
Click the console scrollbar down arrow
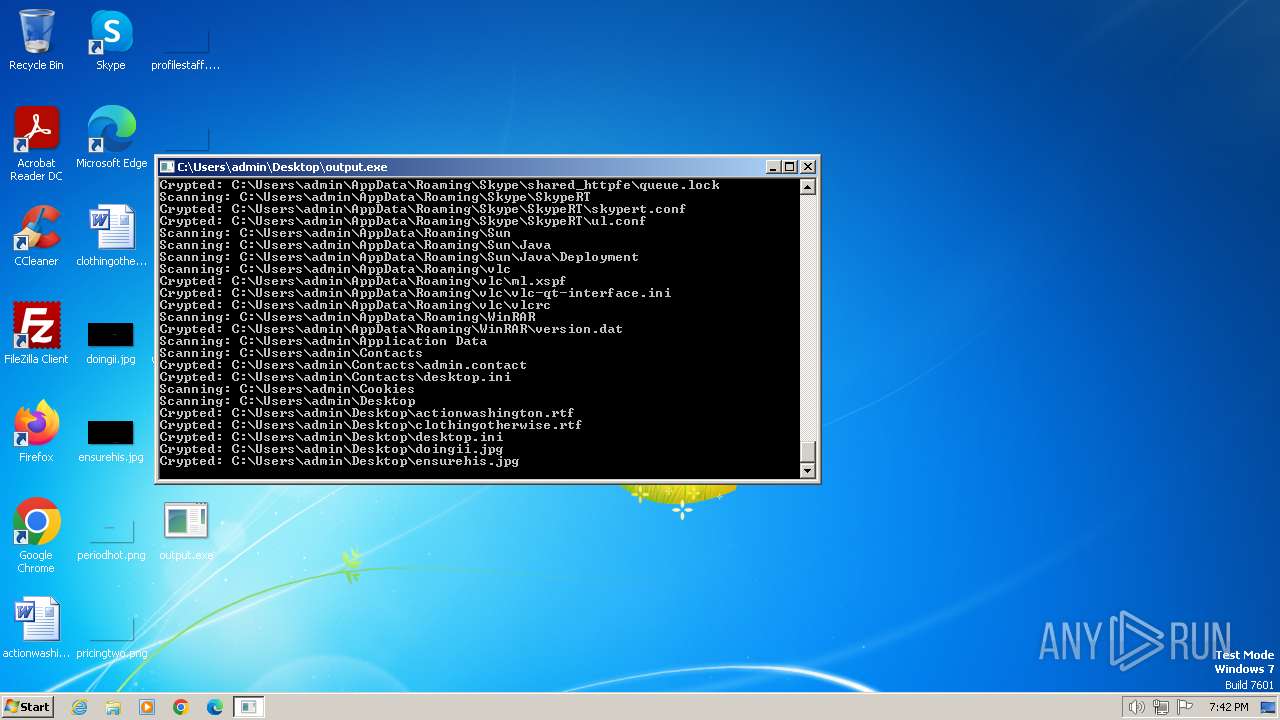click(808, 470)
